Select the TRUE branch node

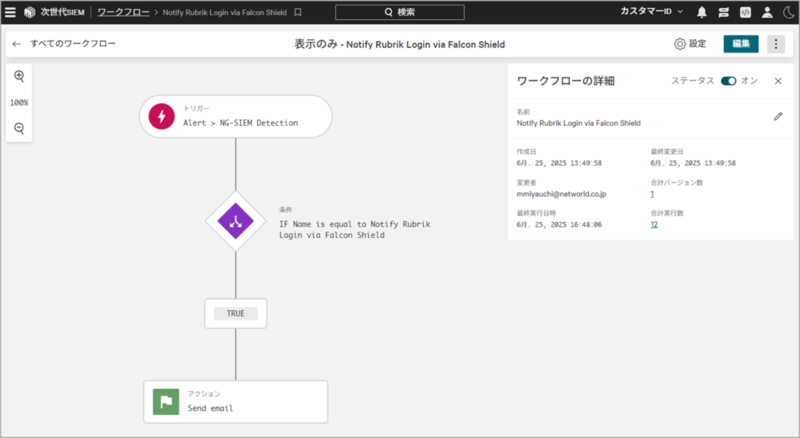coord(236,313)
